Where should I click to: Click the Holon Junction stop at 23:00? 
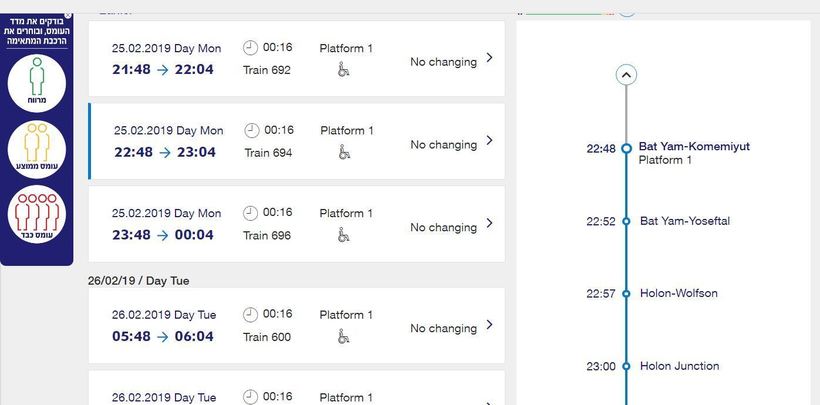click(x=679, y=366)
